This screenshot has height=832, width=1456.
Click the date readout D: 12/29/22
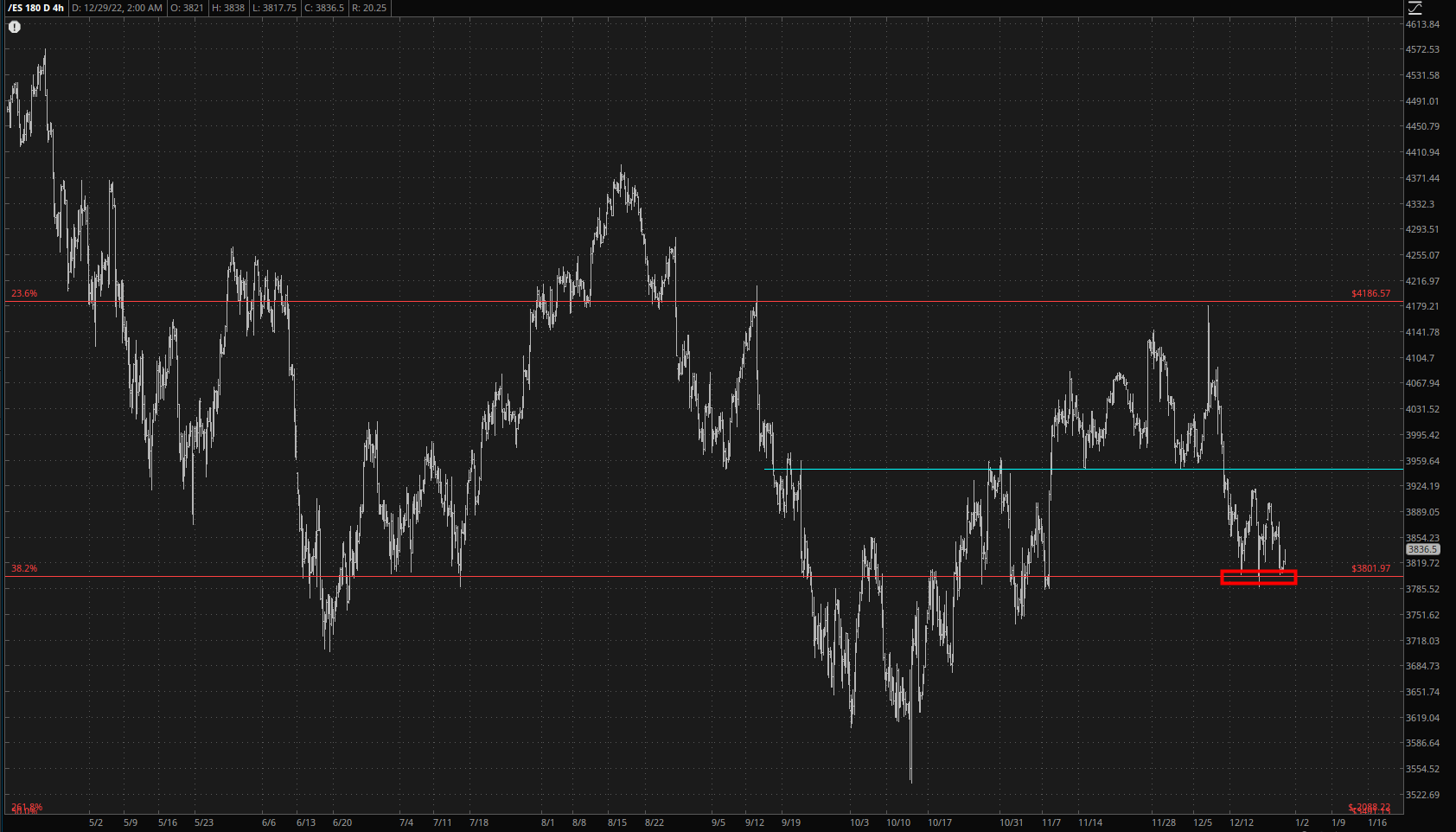(117, 8)
